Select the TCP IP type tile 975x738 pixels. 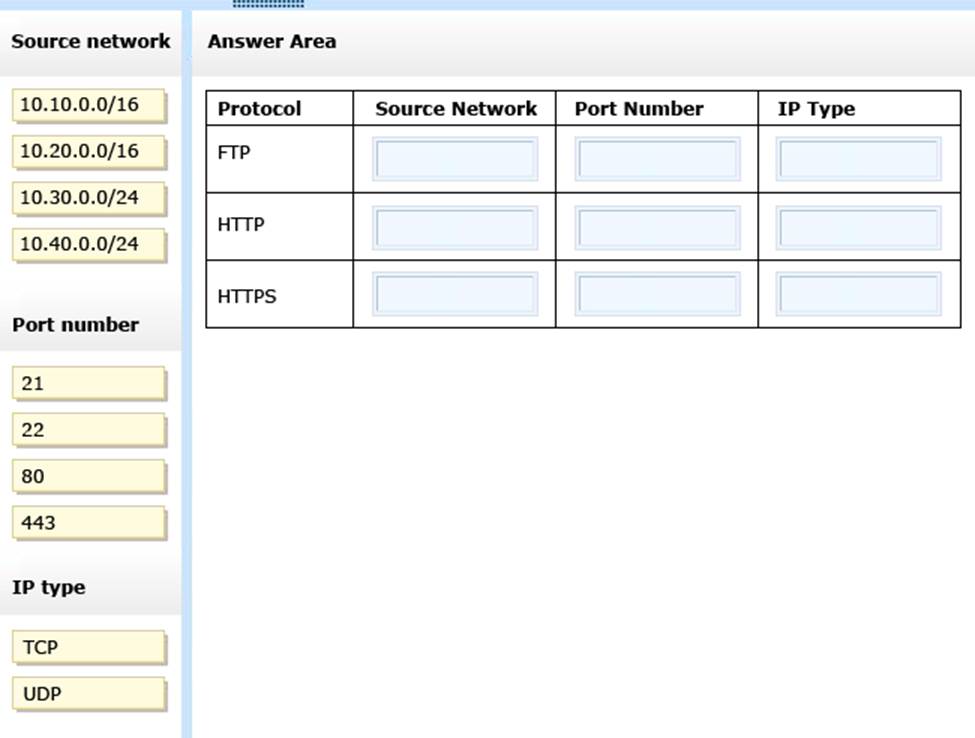point(88,647)
